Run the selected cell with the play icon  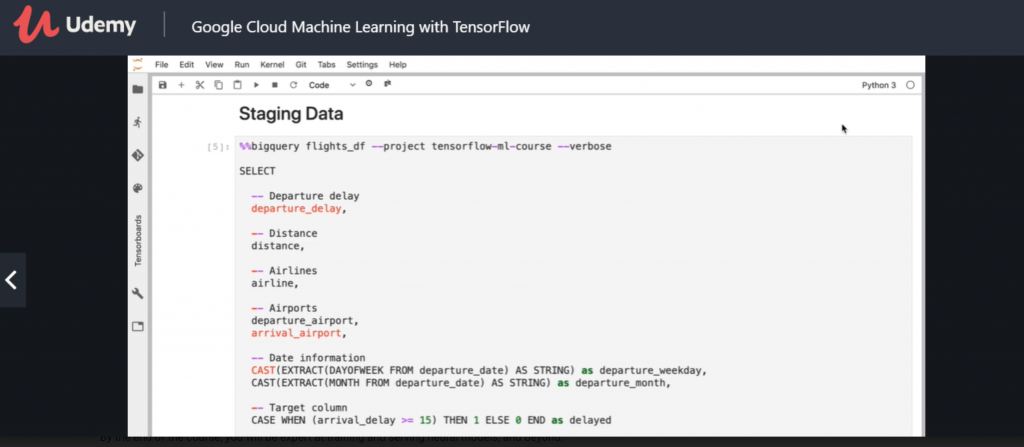pyautogui.click(x=256, y=85)
